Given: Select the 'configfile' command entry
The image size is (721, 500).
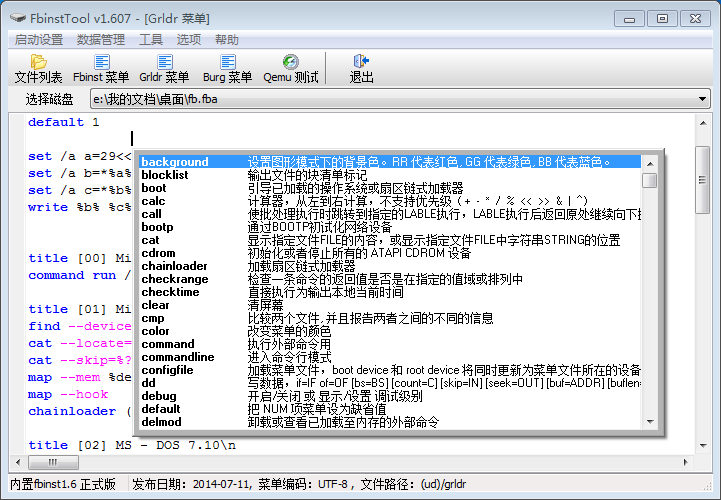Looking at the screenshot, I should point(390,370).
